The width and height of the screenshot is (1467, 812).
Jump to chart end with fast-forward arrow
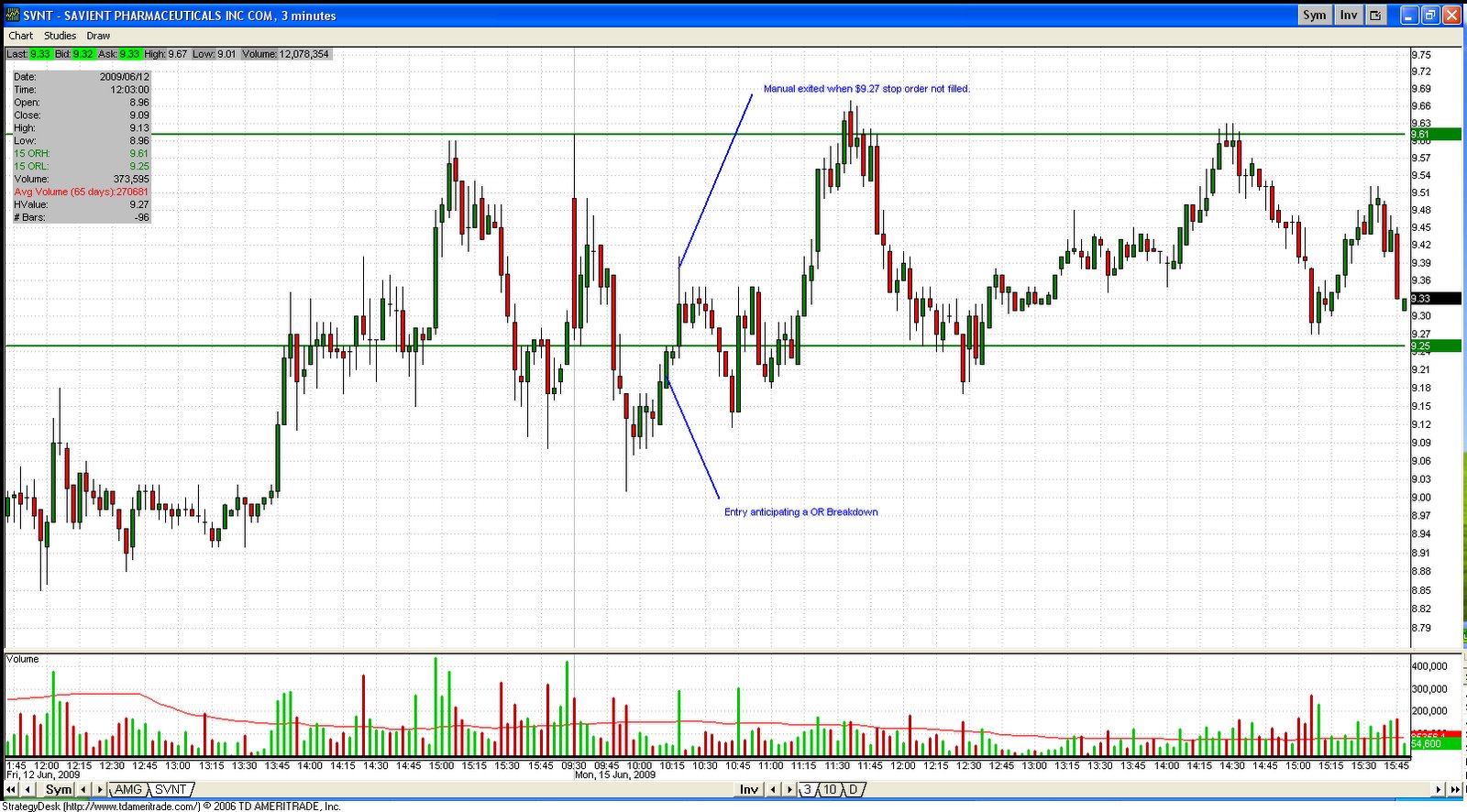coord(1455,789)
